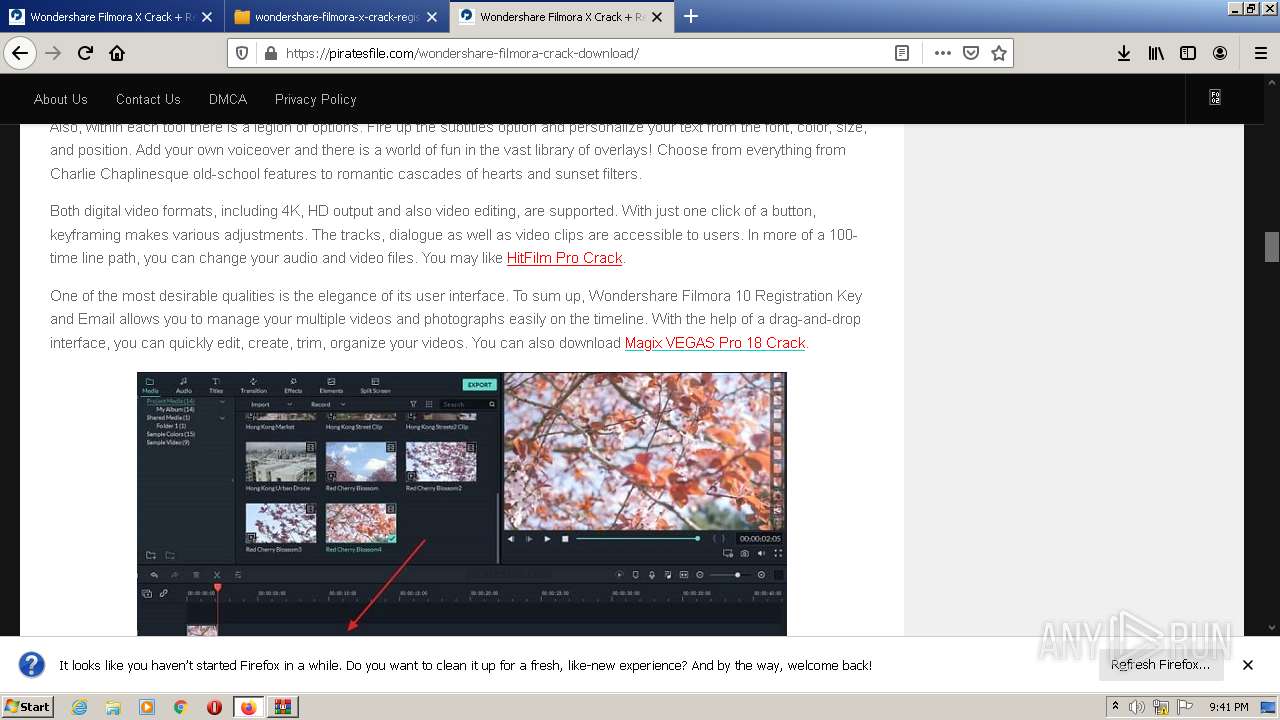Open DMCA site menu item
Screen dimensions: 1280x720
228,99
